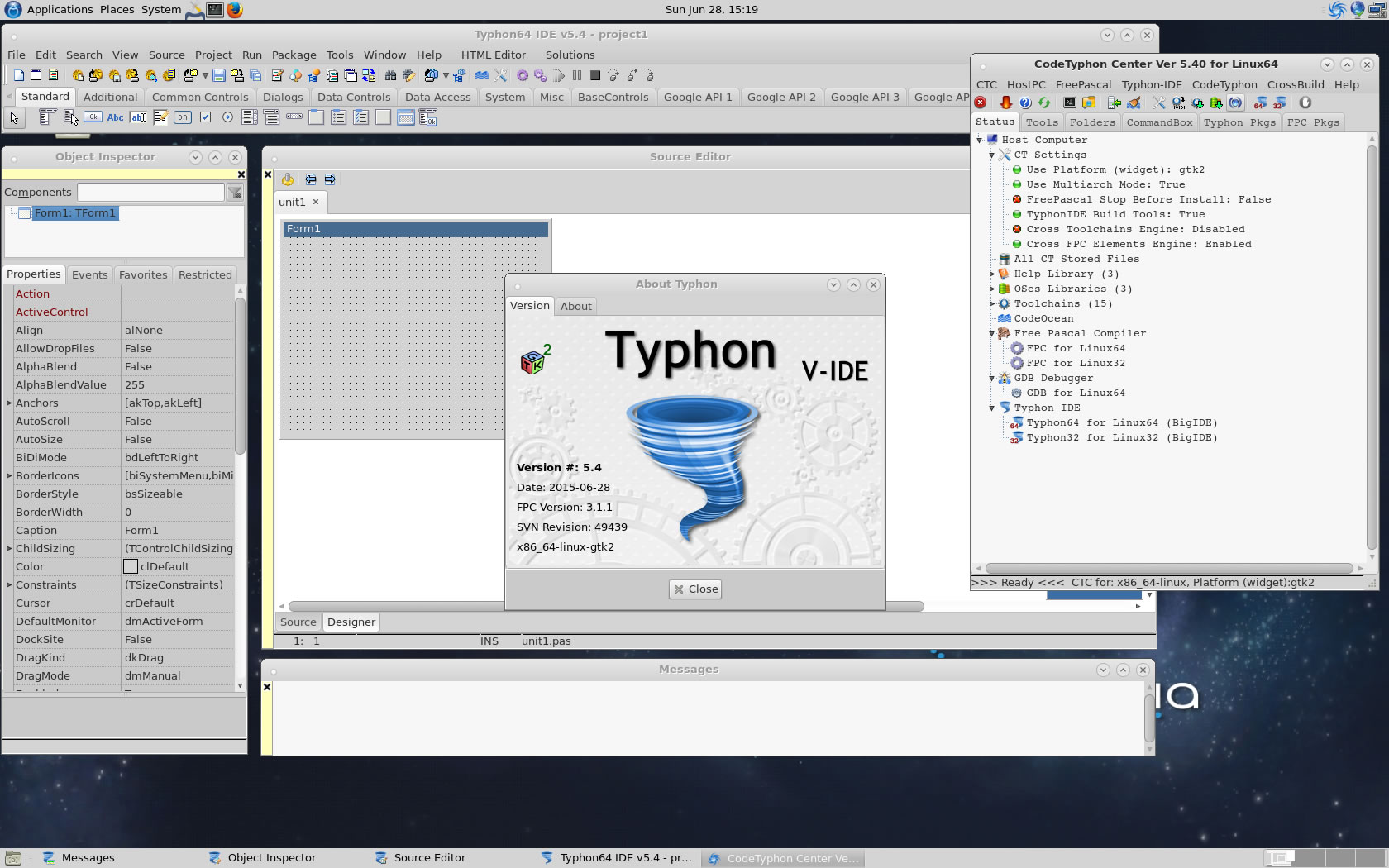Click the New Unit icon in the IDE toolbar
Image resolution: width=1389 pixels, height=868 pixels.
pyautogui.click(x=18, y=75)
